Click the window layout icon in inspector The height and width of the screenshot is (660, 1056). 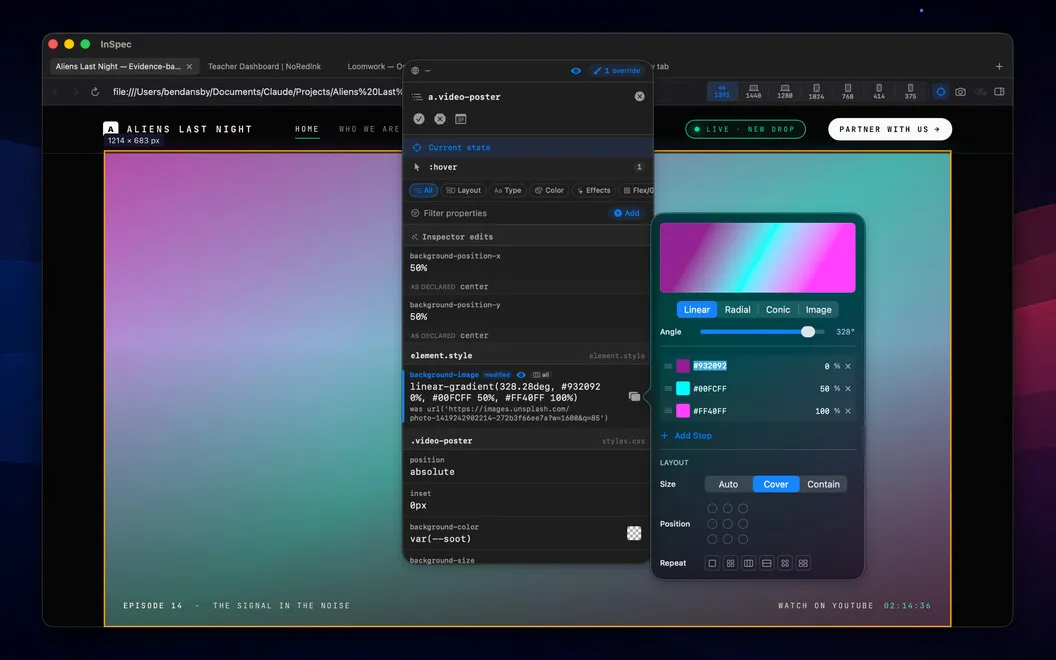[461, 119]
